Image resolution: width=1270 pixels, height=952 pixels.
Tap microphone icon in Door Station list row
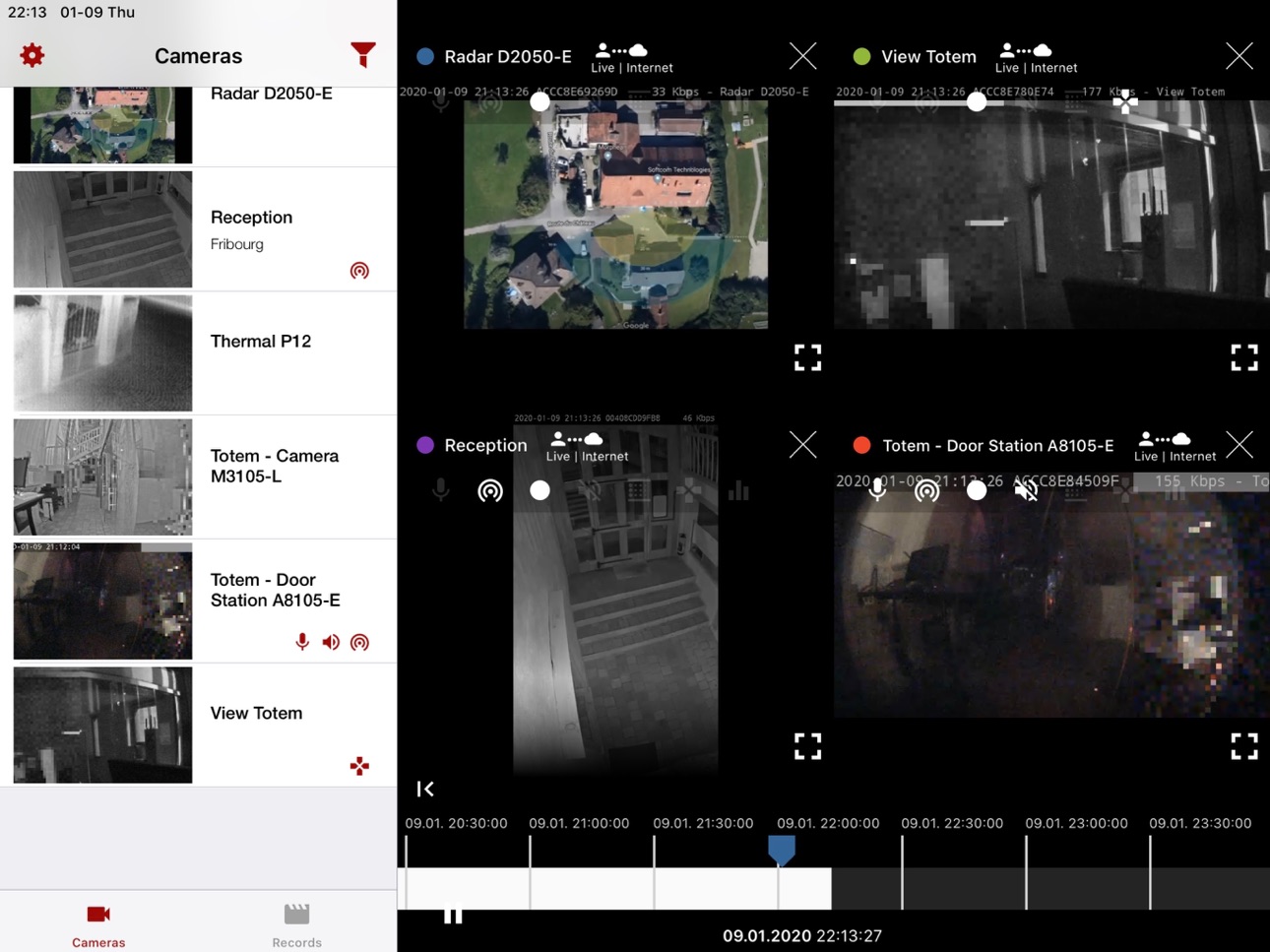302,642
